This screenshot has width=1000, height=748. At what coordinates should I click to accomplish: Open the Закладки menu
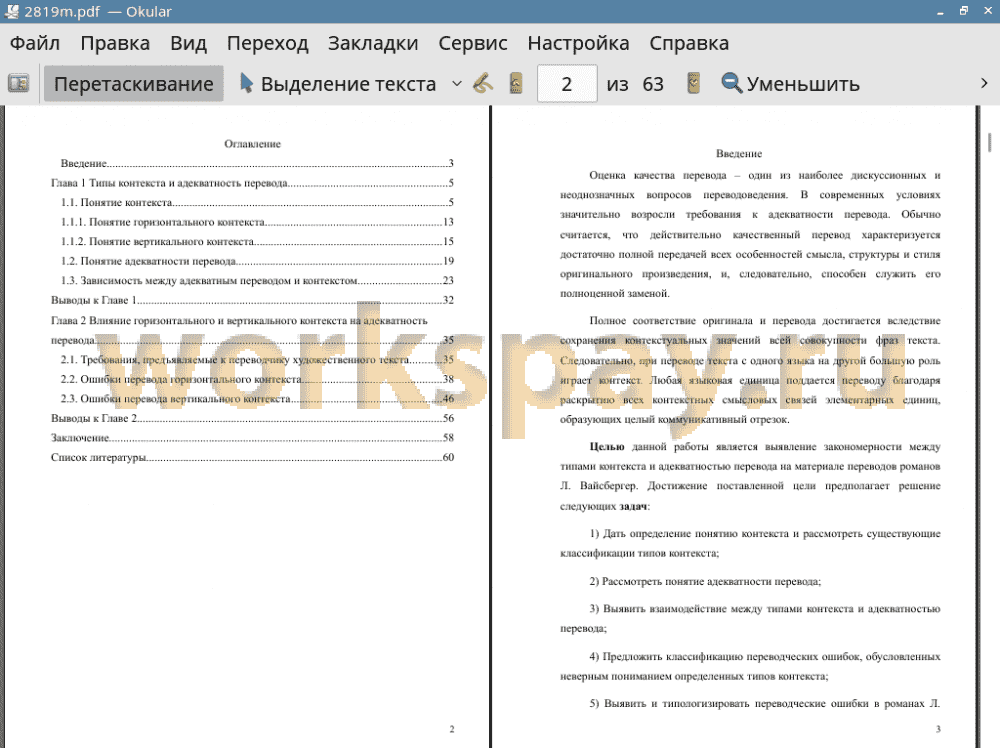tap(373, 43)
